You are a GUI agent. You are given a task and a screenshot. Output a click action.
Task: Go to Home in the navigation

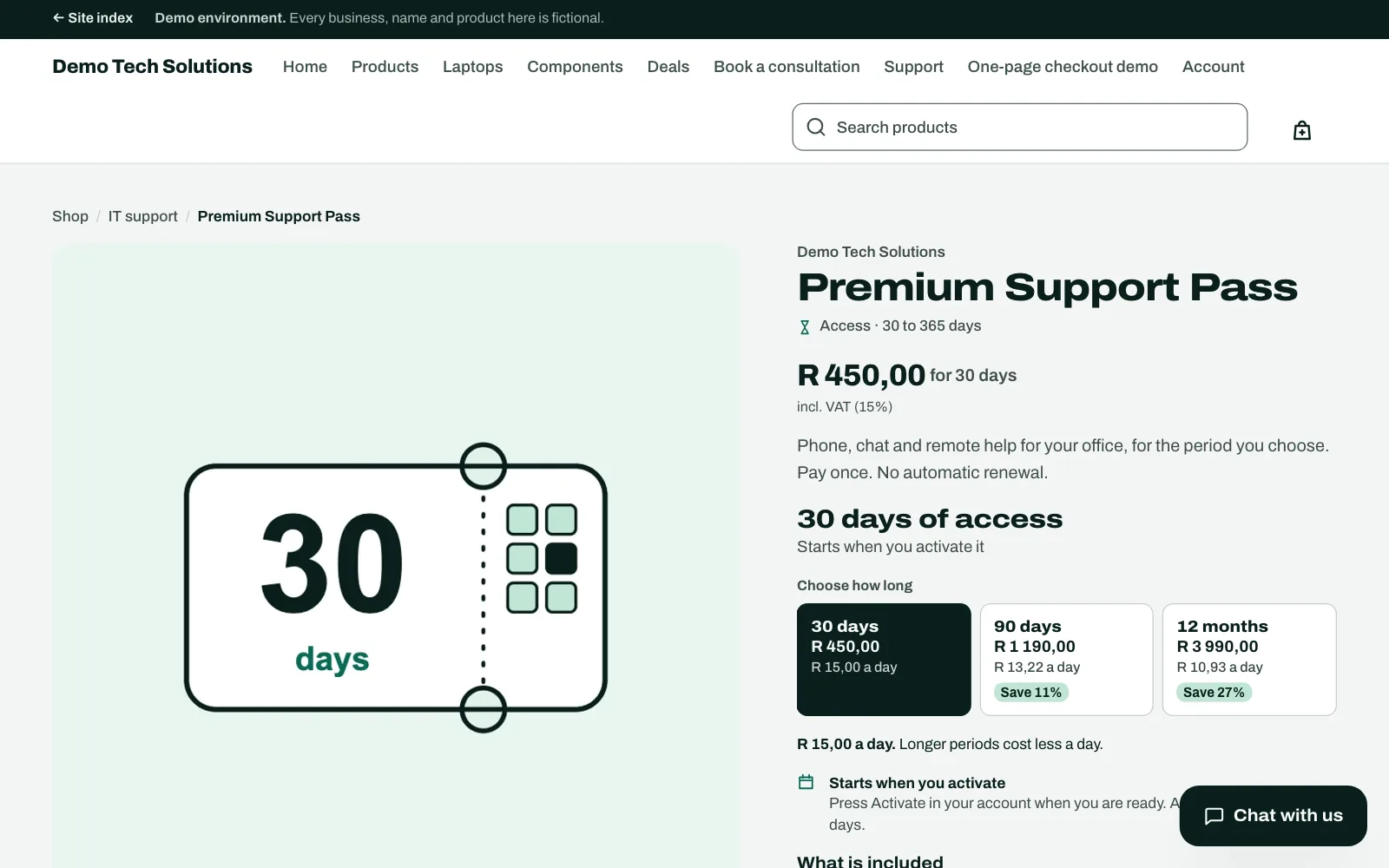click(x=305, y=67)
